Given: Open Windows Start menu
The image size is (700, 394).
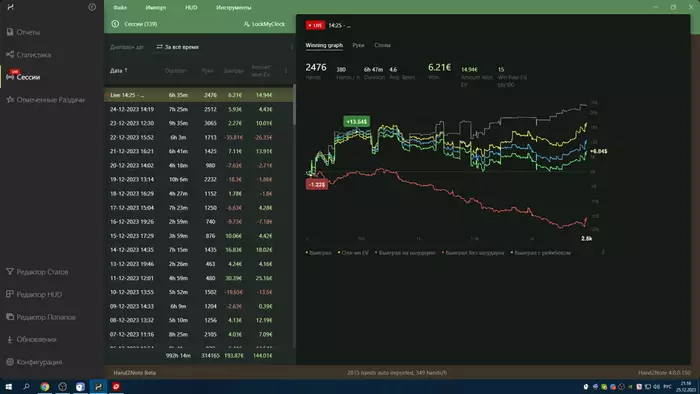Looking at the screenshot, I should 8,386.
